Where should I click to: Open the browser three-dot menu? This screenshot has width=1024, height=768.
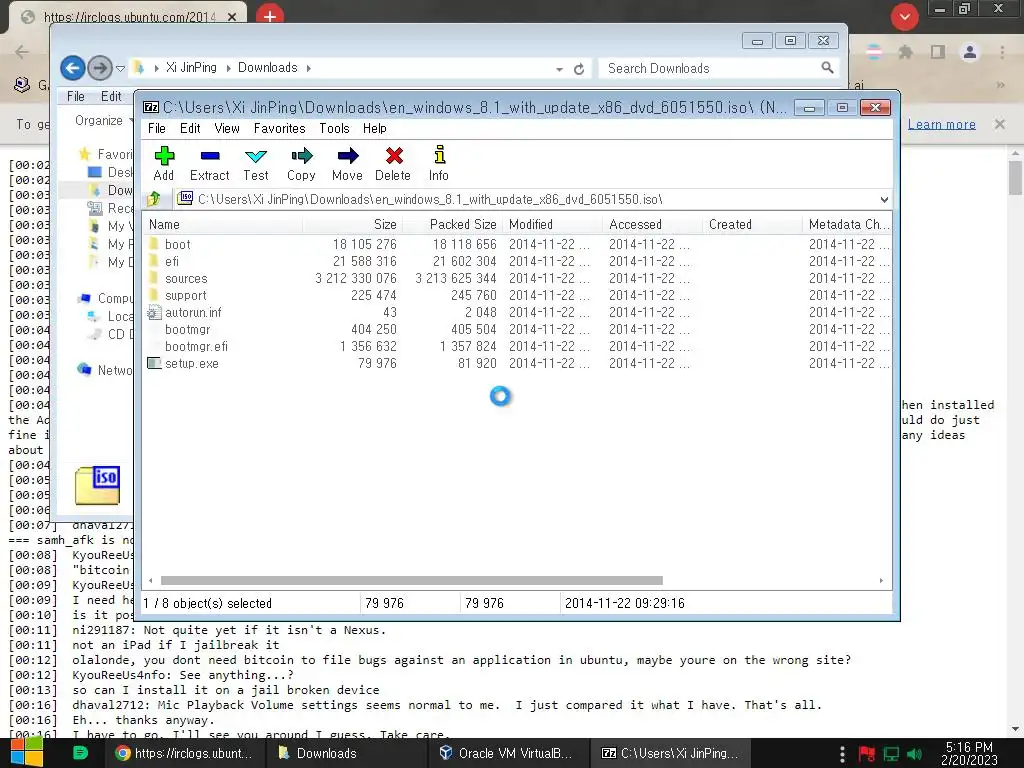pyautogui.click(x=1002, y=52)
